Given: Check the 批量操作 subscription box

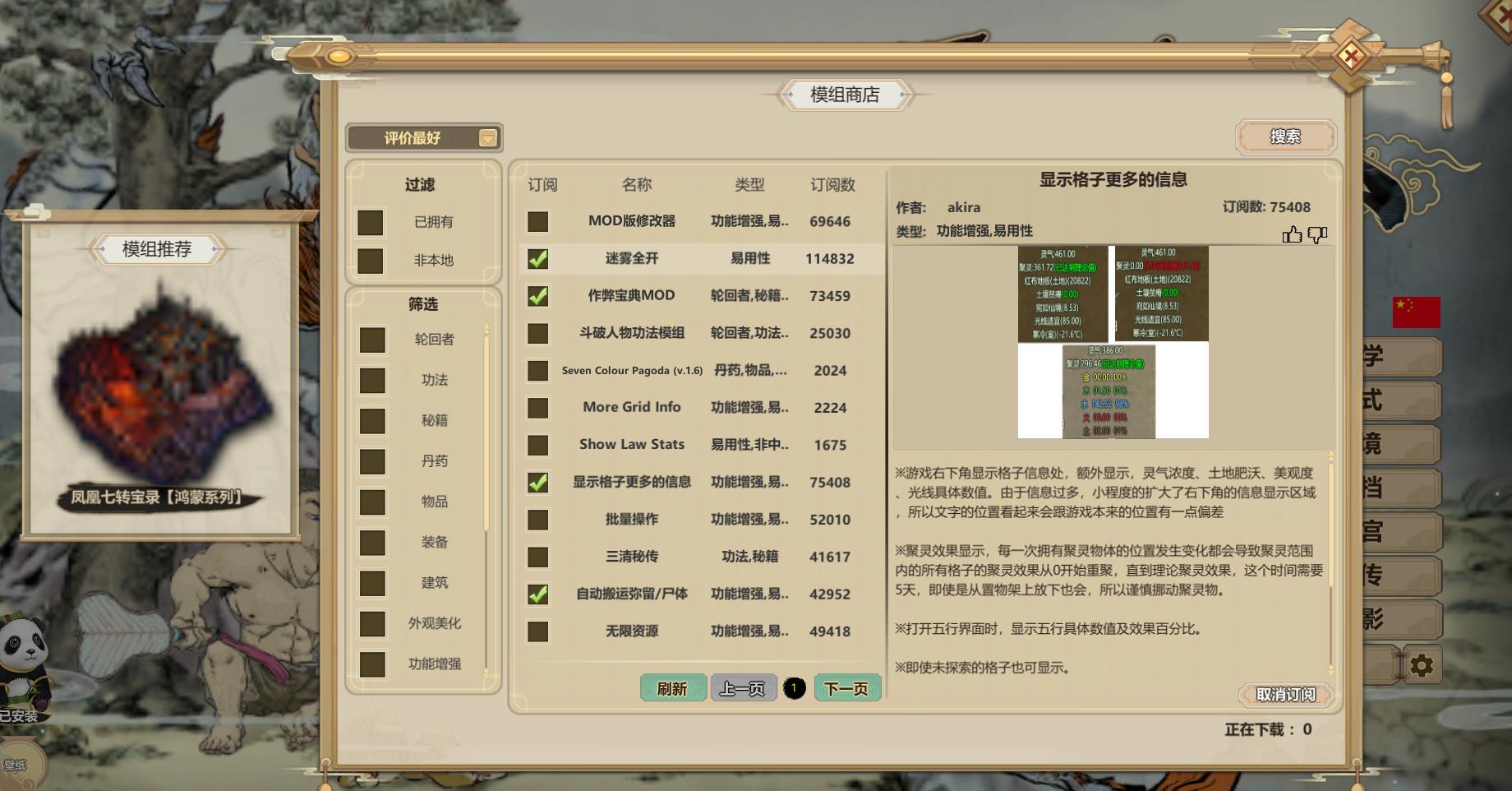Looking at the screenshot, I should tap(537, 520).
